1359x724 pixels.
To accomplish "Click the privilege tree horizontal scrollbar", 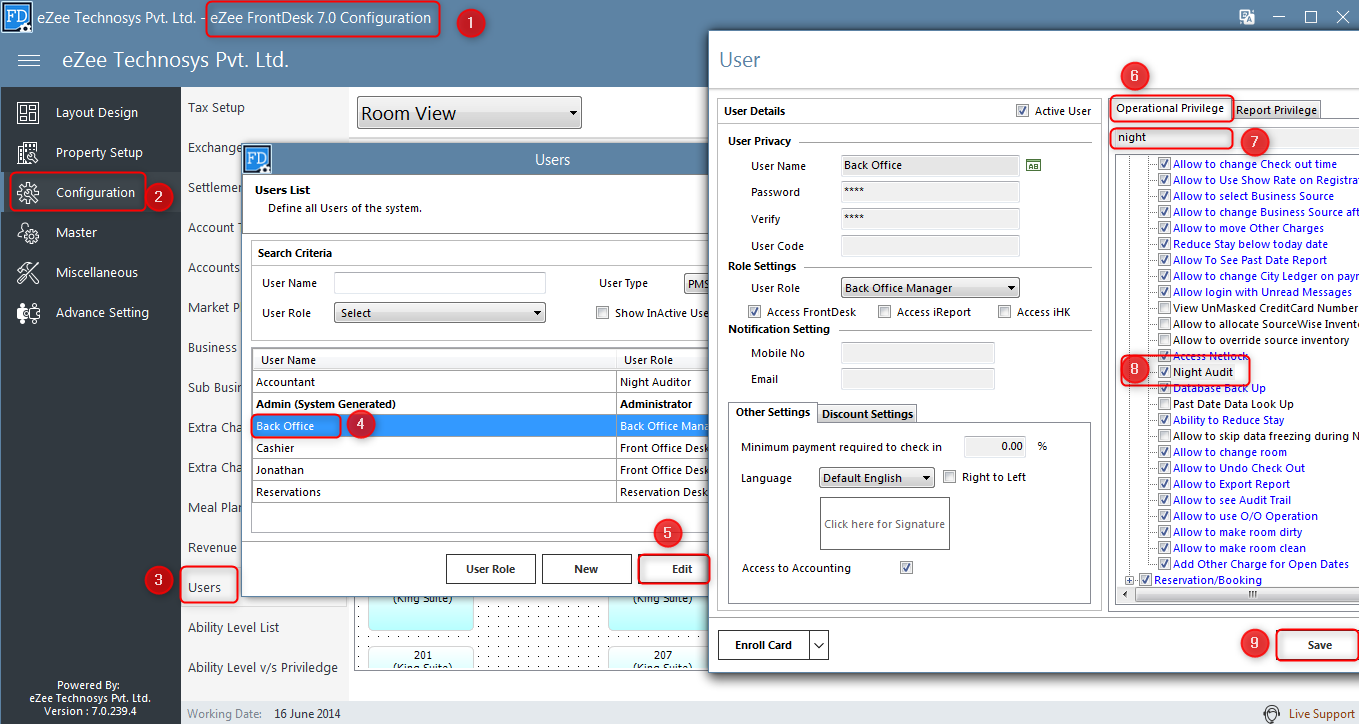I will click(x=1250, y=594).
